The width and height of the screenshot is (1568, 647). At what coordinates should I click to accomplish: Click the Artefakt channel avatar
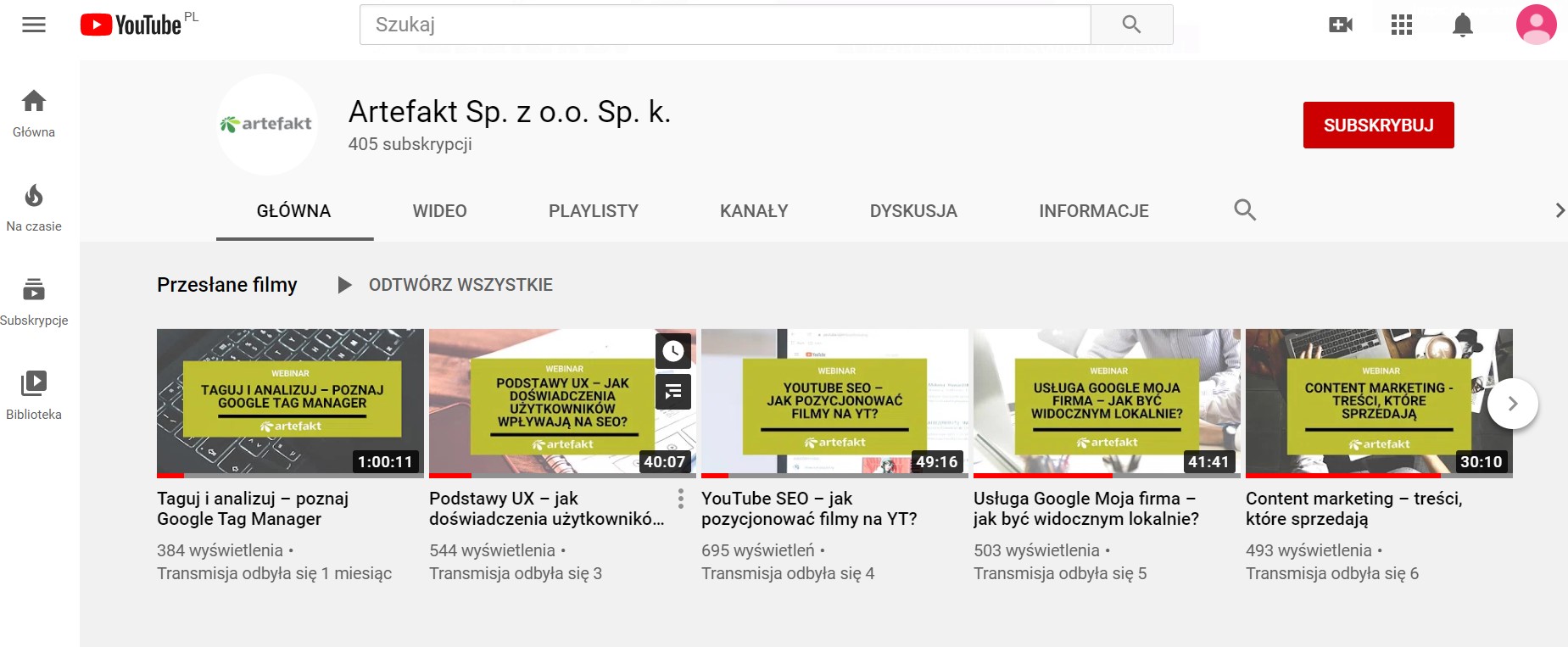tap(266, 125)
